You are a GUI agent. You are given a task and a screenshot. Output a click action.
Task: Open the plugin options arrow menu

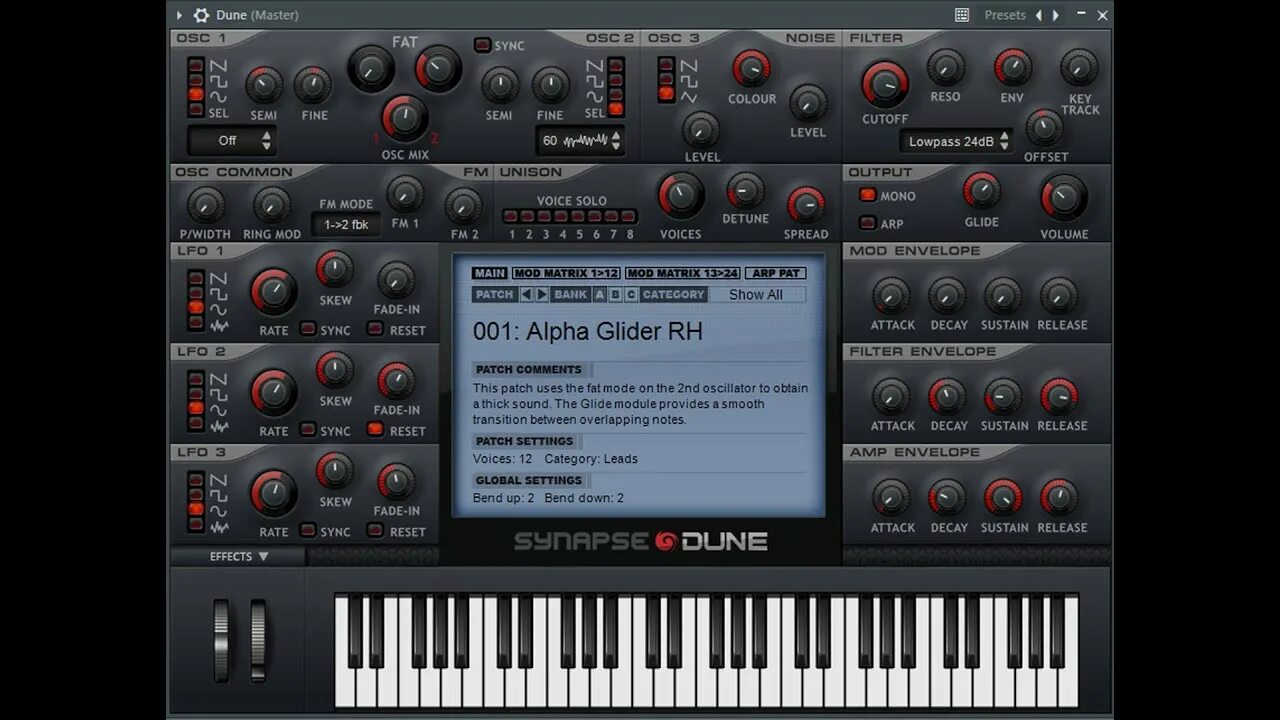click(x=179, y=15)
